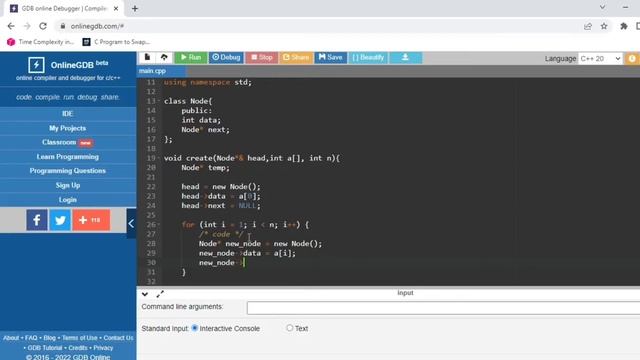The image size is (640, 360).
Task: Fold the for loop at line 26
Action: click(159, 225)
